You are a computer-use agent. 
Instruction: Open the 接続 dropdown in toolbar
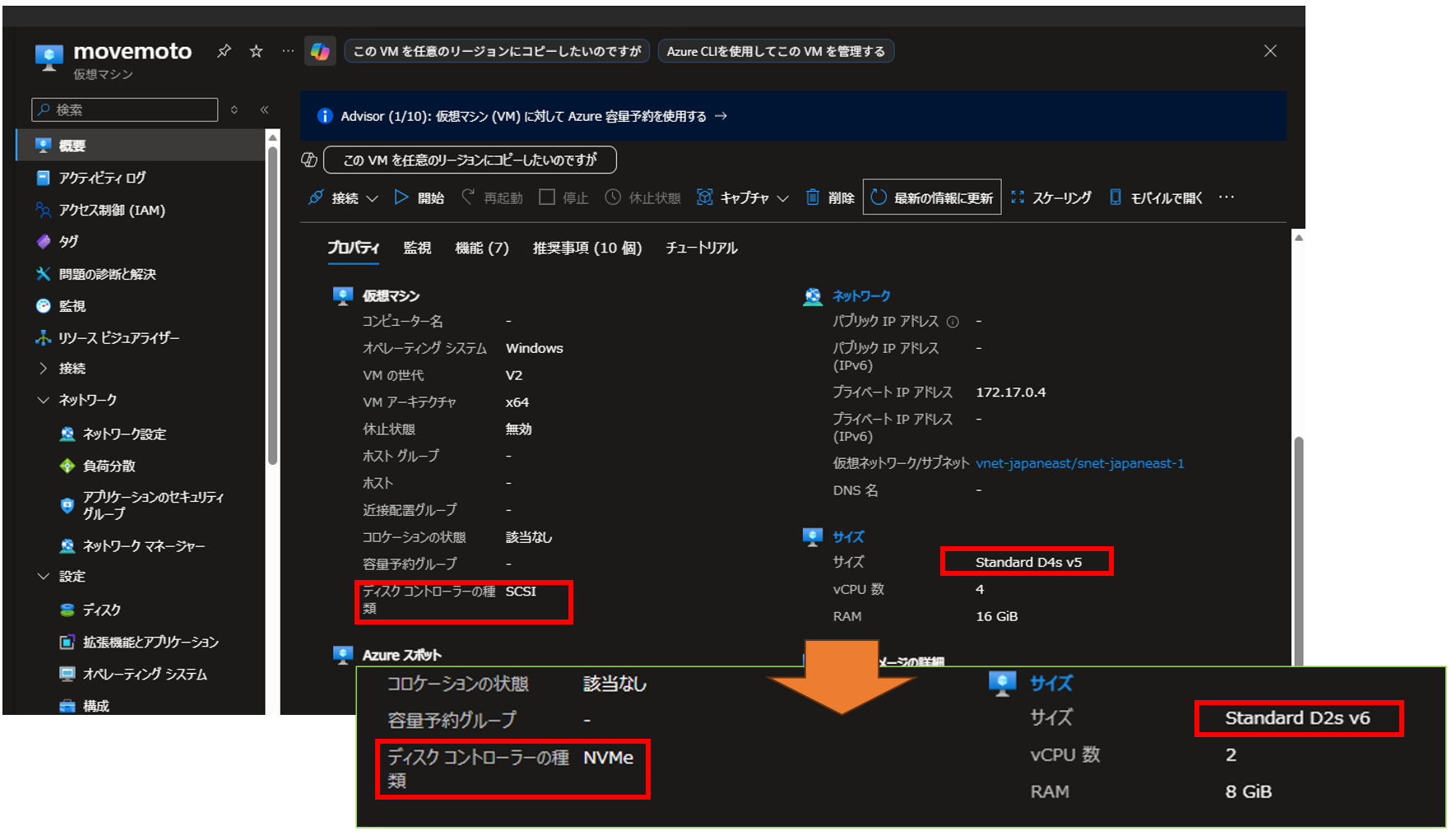343,197
